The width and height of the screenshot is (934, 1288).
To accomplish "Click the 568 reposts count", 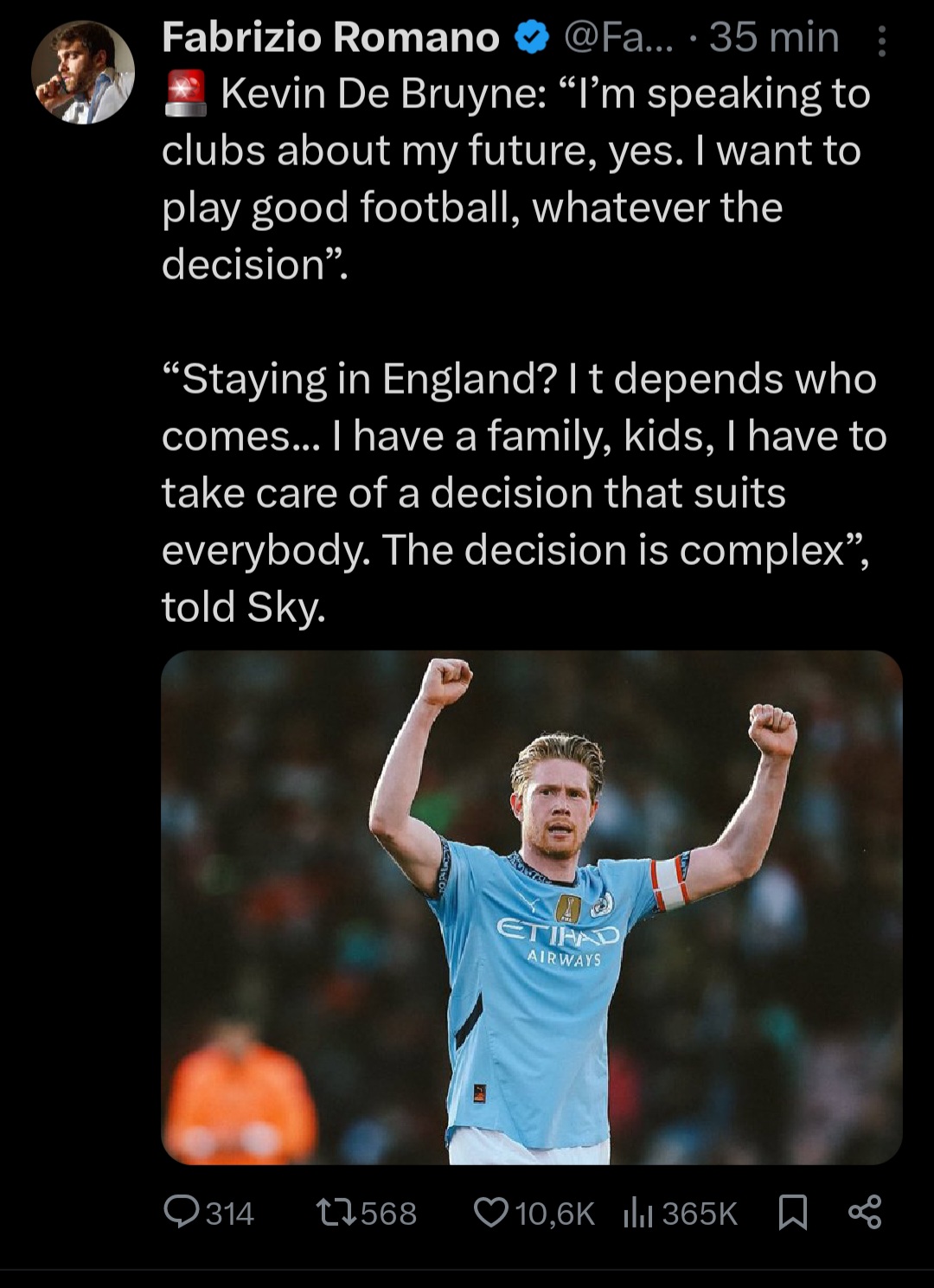I will (x=388, y=1214).
